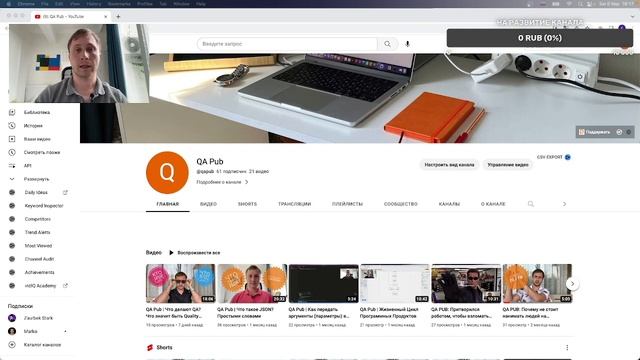Click Управление видео button
640x360 pixels.
[x=508, y=165]
